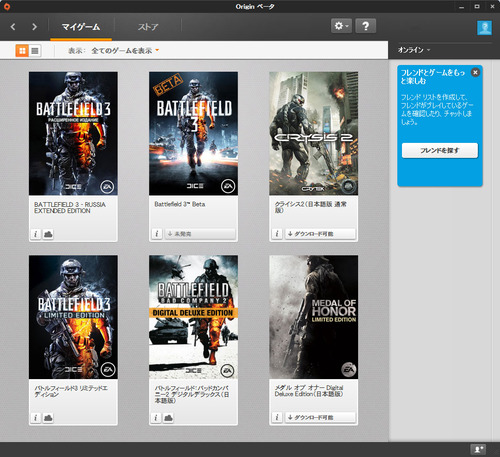Image resolution: width=500 pixels, height=457 pixels.
Task: Switch to list view of games
Action: pyautogui.click(x=35, y=51)
